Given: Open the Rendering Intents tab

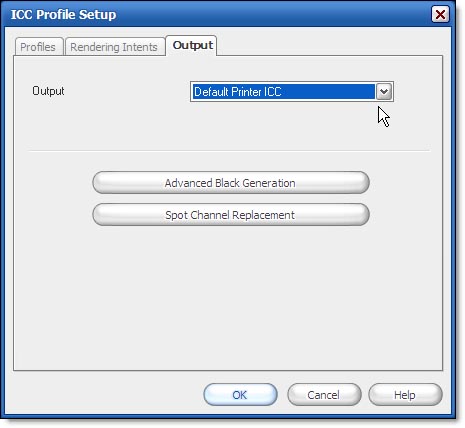Looking at the screenshot, I should (x=115, y=47).
